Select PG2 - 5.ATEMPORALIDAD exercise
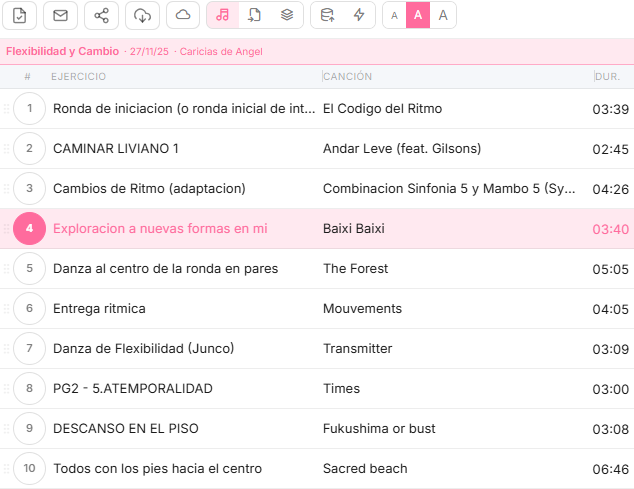Screen dimensions: 634x489 133,389
